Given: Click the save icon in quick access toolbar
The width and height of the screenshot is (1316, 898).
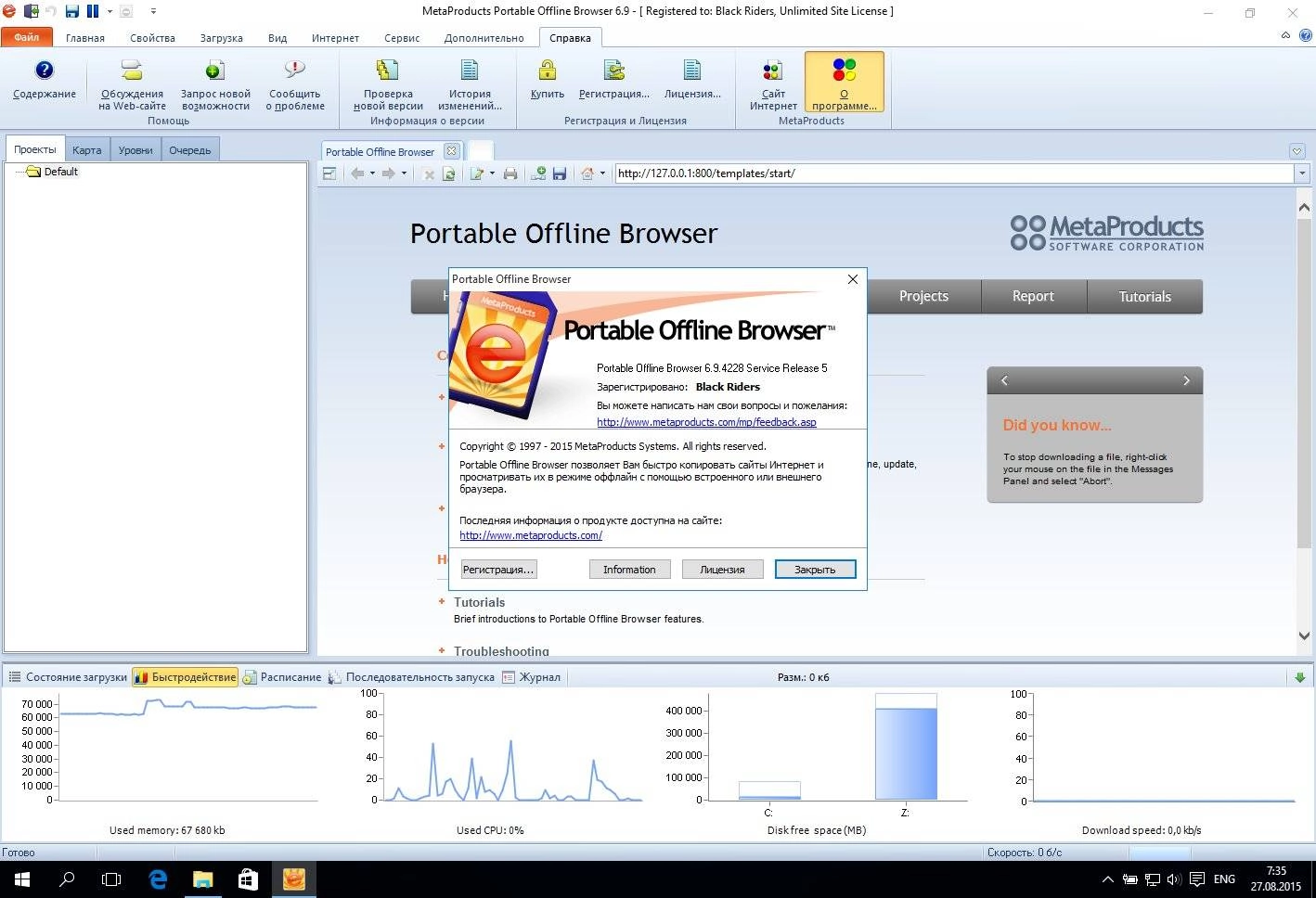Looking at the screenshot, I should point(72,11).
